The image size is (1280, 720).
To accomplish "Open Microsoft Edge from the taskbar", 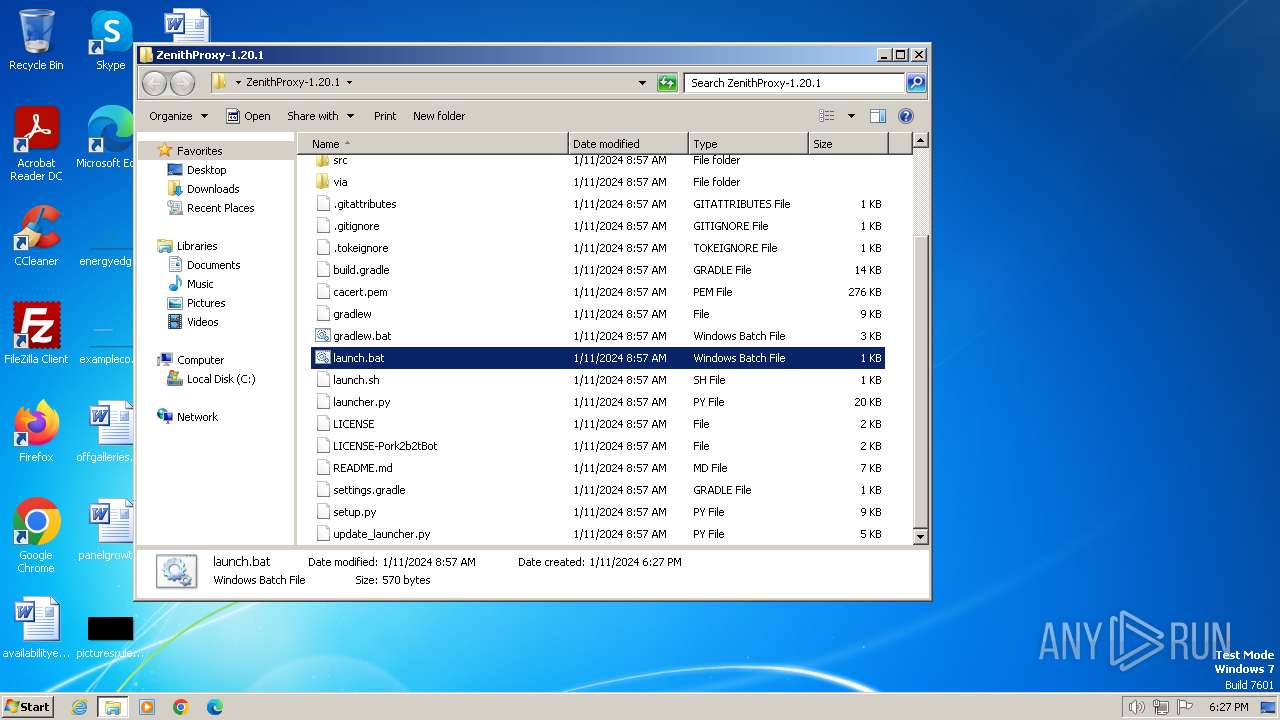I will pos(215,707).
